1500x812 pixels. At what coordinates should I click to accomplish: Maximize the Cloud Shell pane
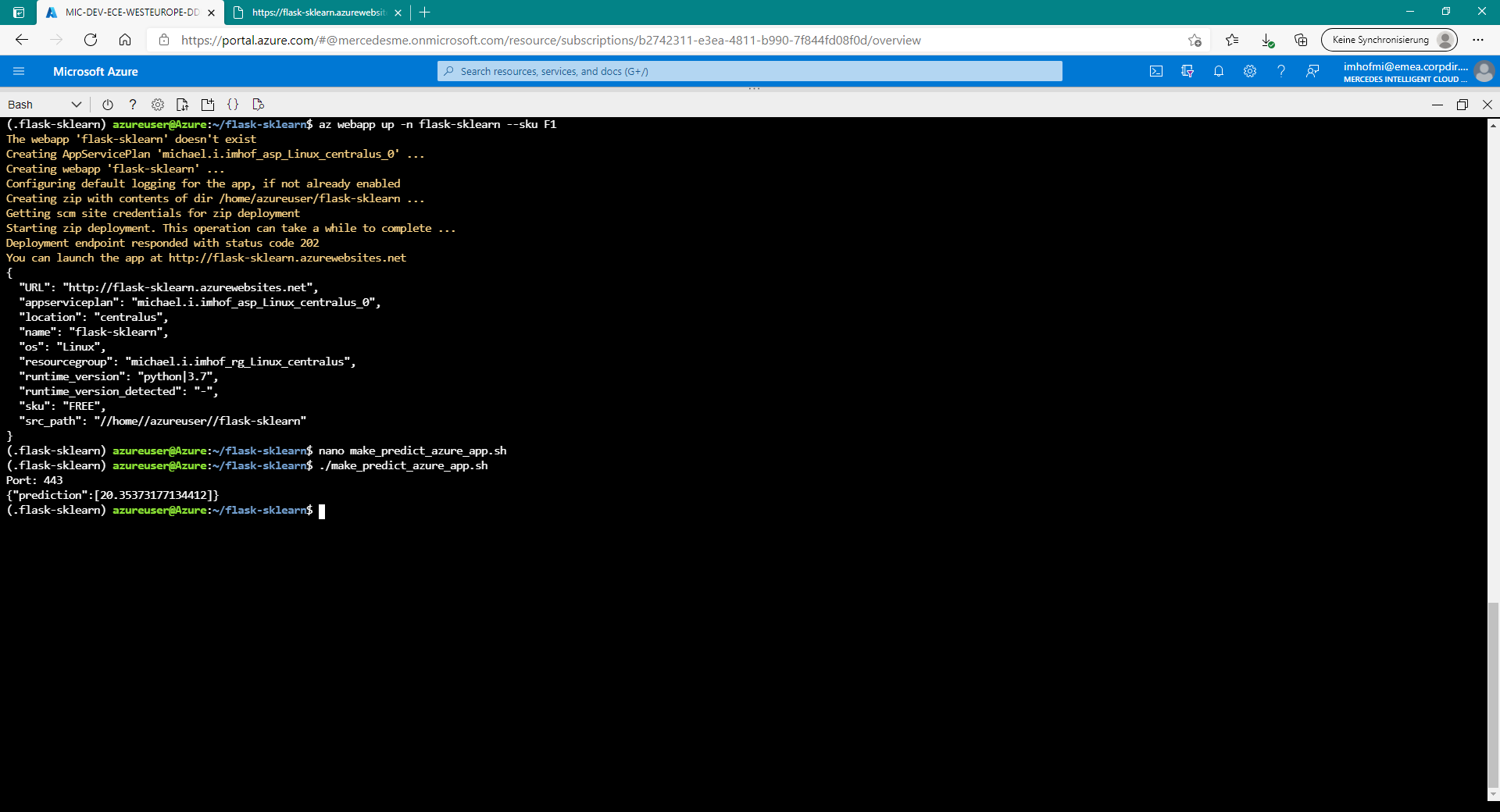point(1462,105)
